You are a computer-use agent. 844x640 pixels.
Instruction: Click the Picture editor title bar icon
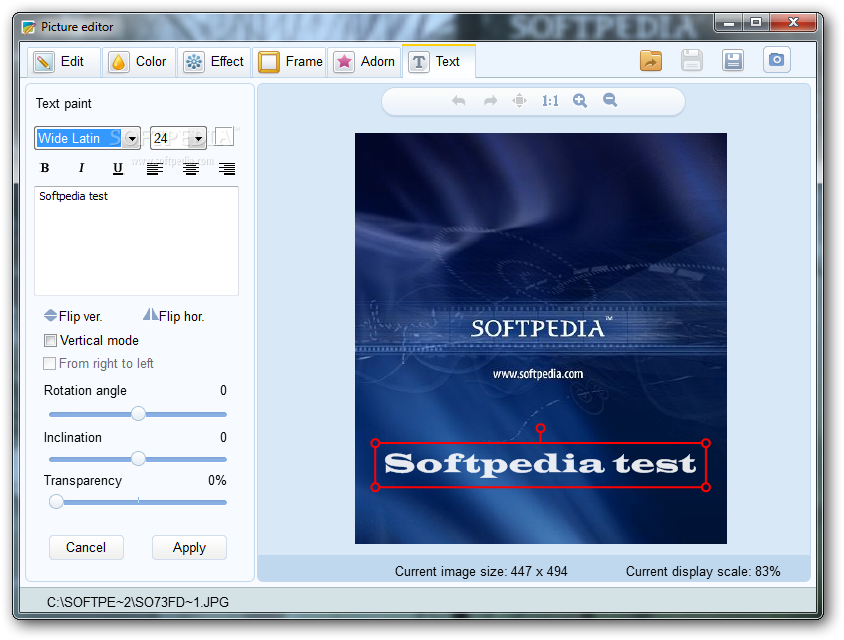(x=29, y=27)
